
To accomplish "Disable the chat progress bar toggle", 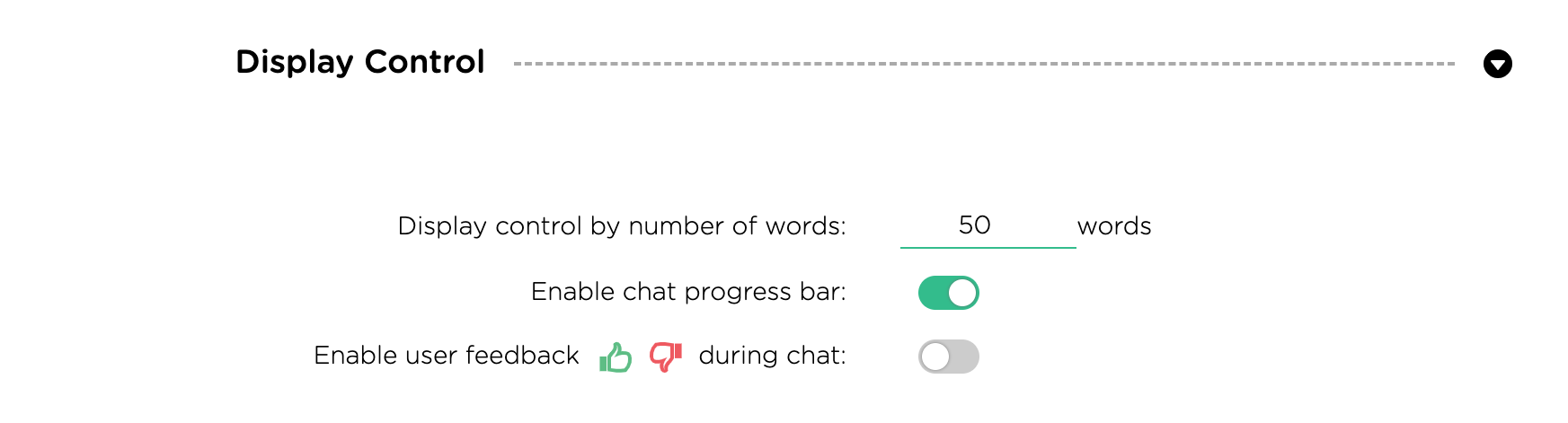I will click(949, 293).
